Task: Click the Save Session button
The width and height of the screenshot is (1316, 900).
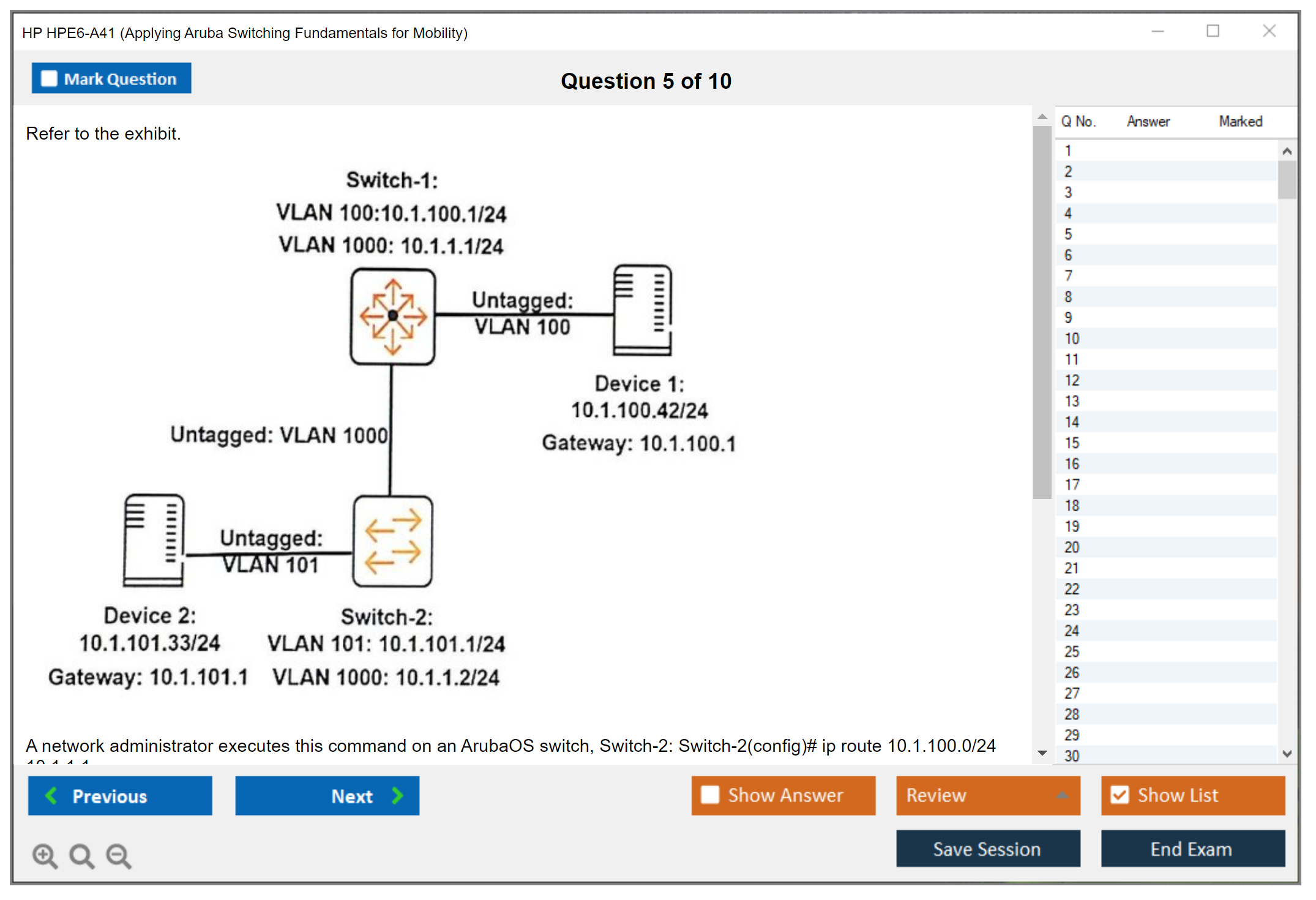Action: 987,849
